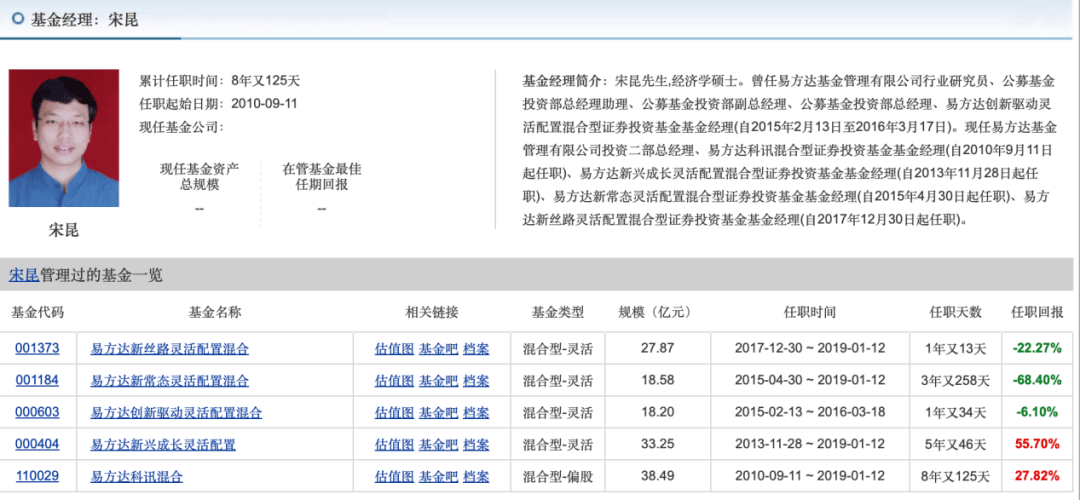Click the circle icon beside 基金经理 heading
Image resolution: width=1080 pixels, height=500 pixels.
(17, 19)
